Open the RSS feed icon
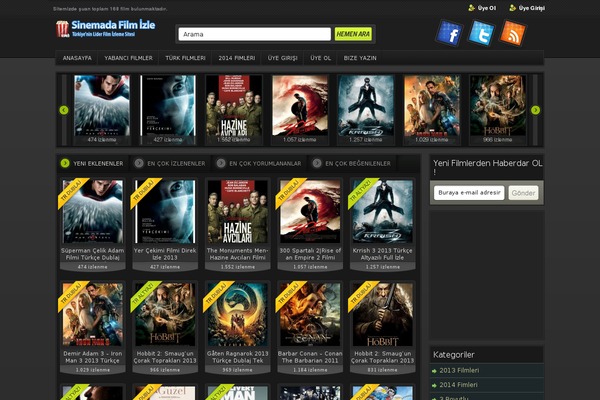 point(513,33)
